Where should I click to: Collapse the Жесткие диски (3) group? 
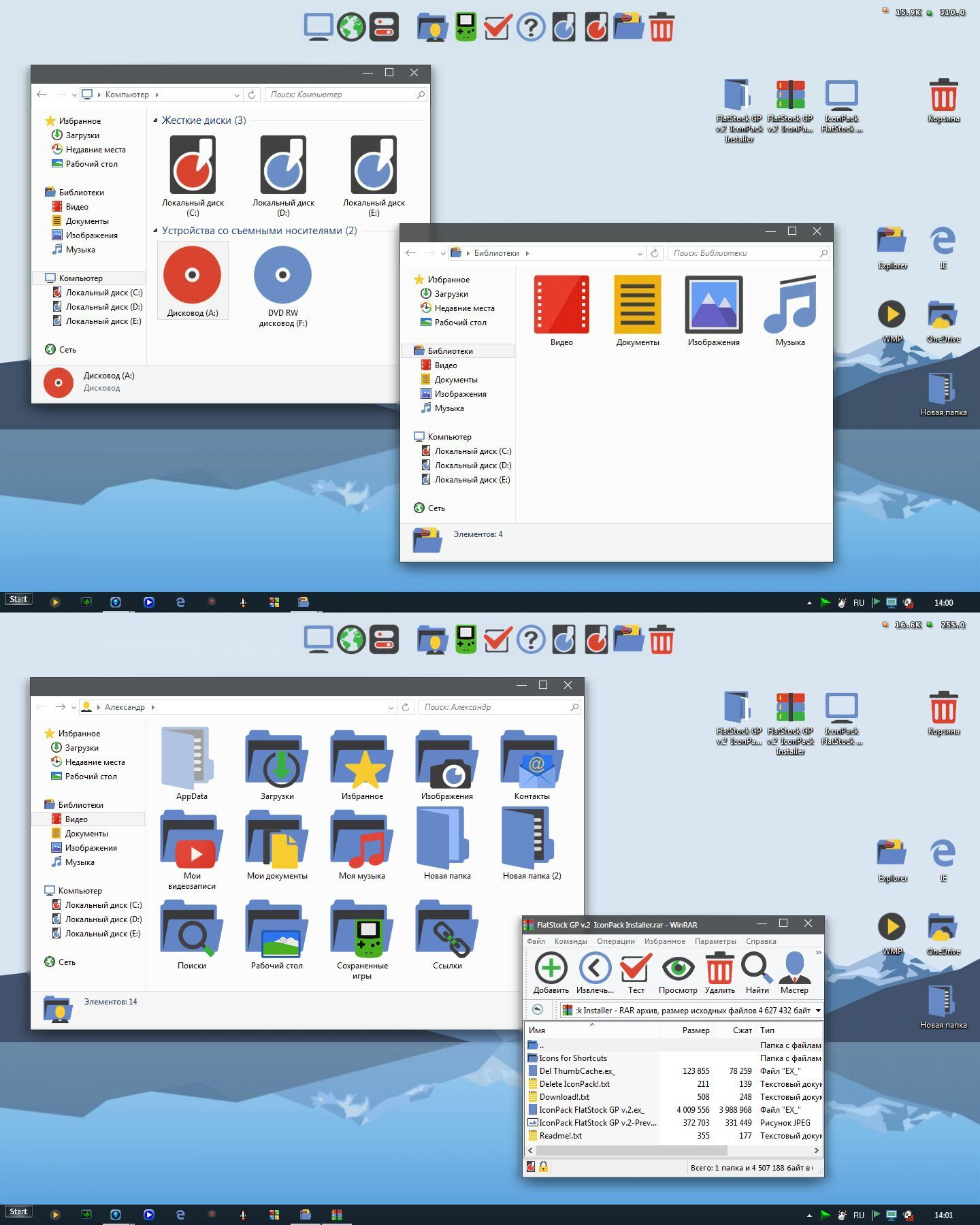[155, 120]
